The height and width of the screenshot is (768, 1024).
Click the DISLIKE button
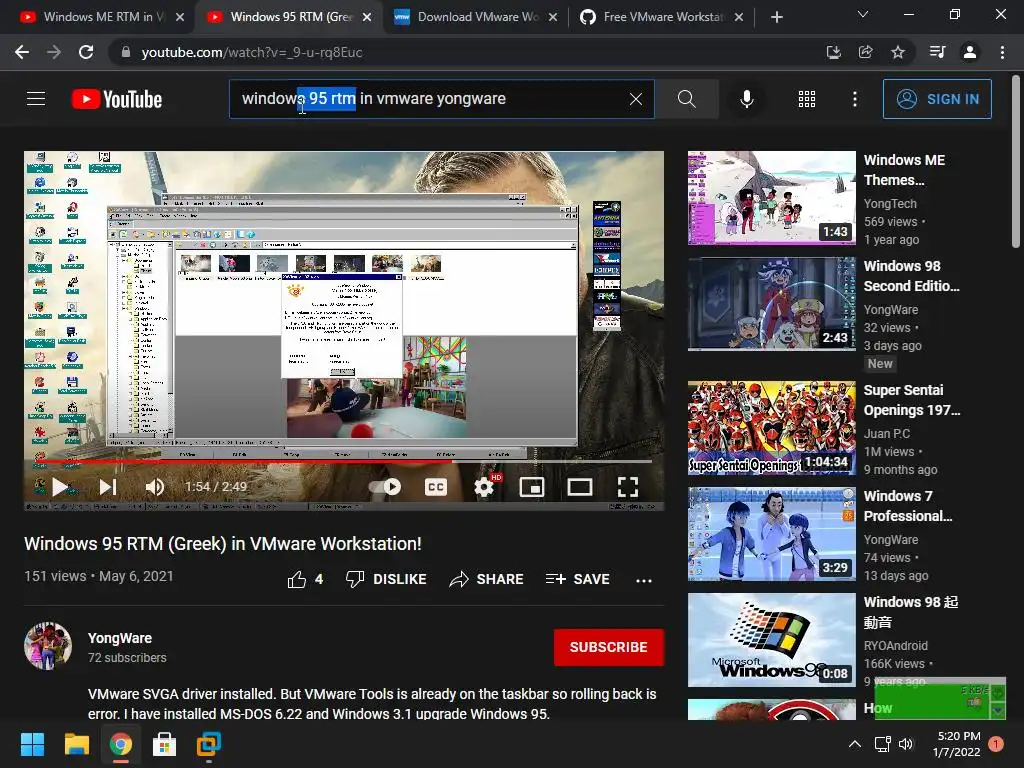click(386, 579)
